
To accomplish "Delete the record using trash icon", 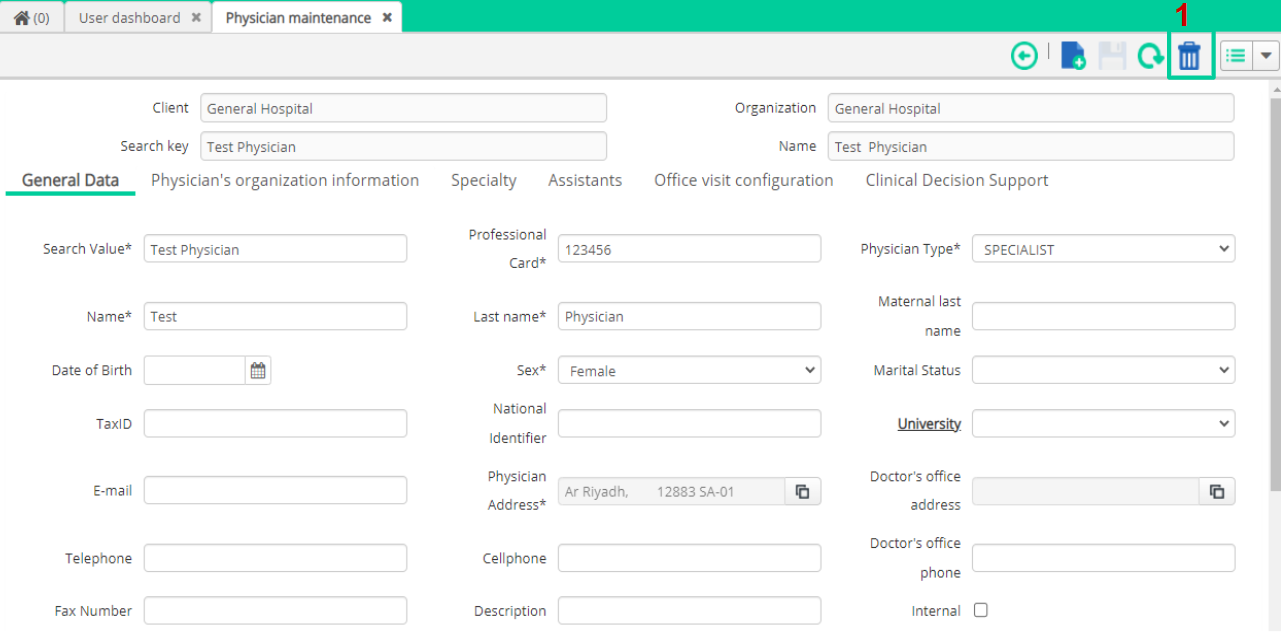I will pos(1189,56).
